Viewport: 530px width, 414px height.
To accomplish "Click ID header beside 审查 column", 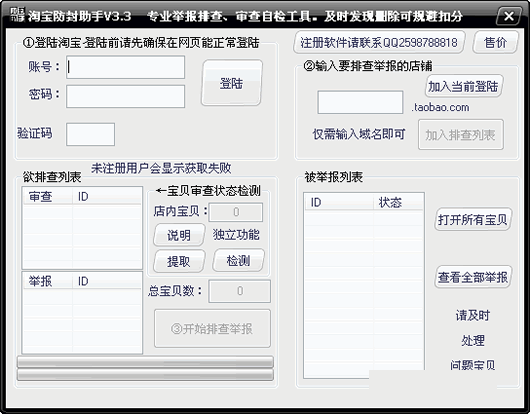I will tap(107, 196).
